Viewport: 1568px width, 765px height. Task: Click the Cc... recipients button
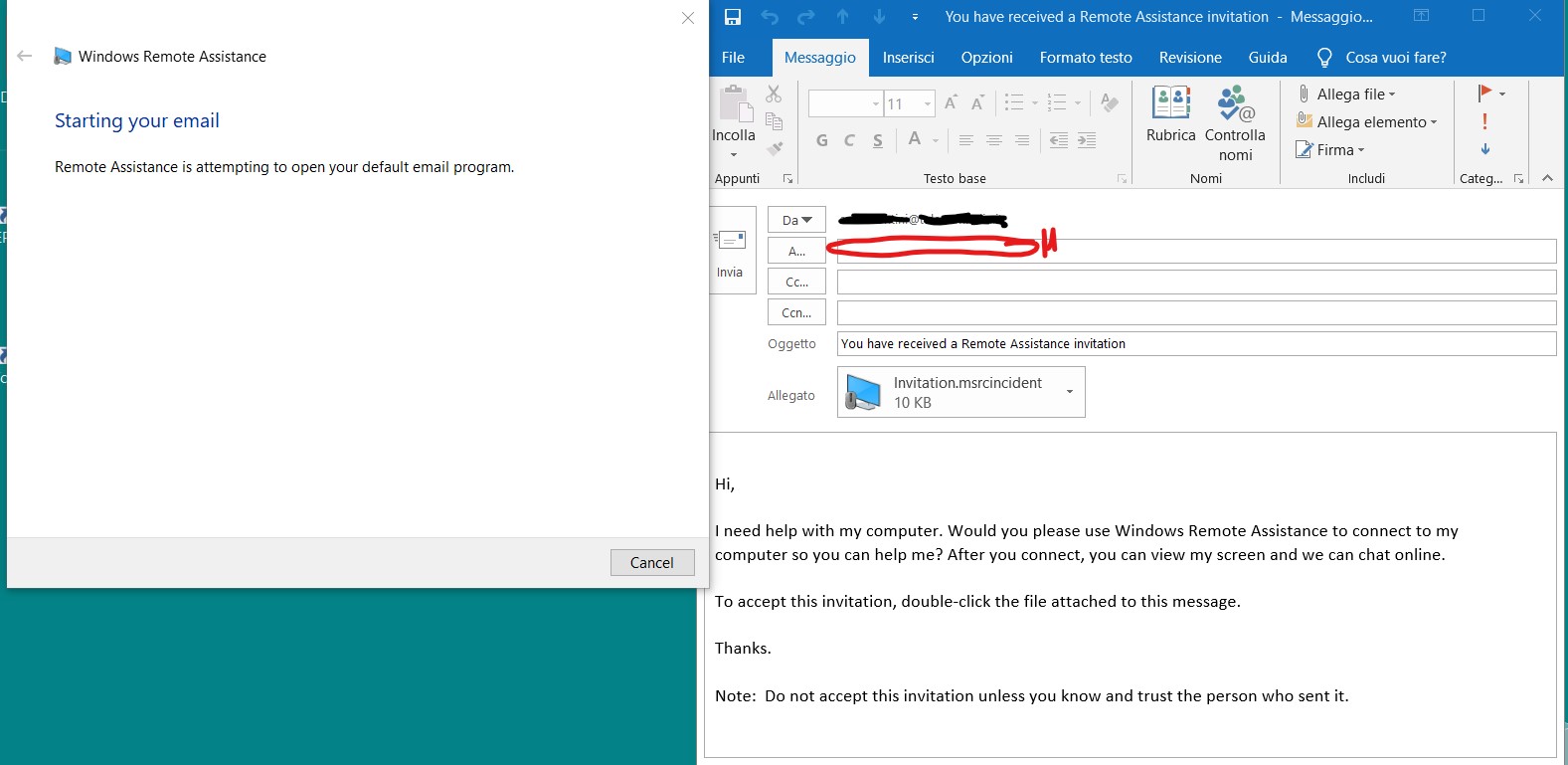pyautogui.click(x=796, y=283)
